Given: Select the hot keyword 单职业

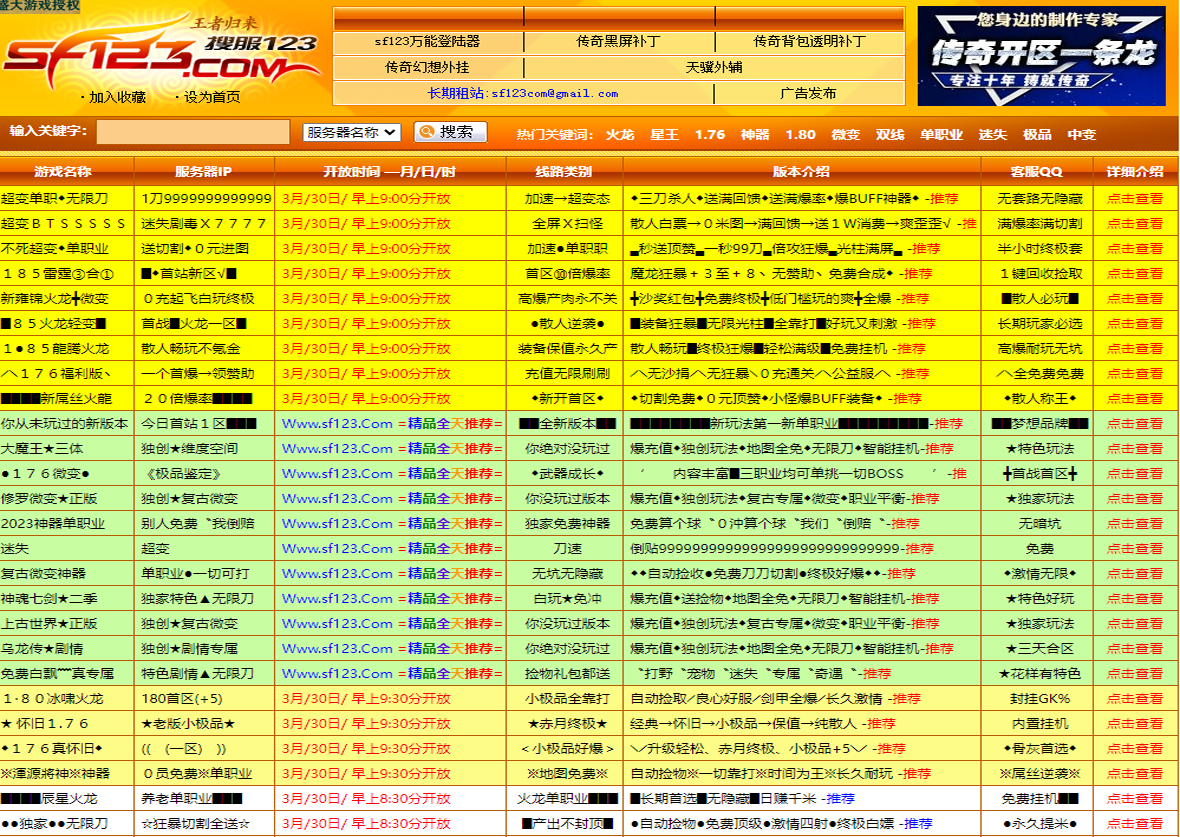Looking at the screenshot, I should [941, 134].
